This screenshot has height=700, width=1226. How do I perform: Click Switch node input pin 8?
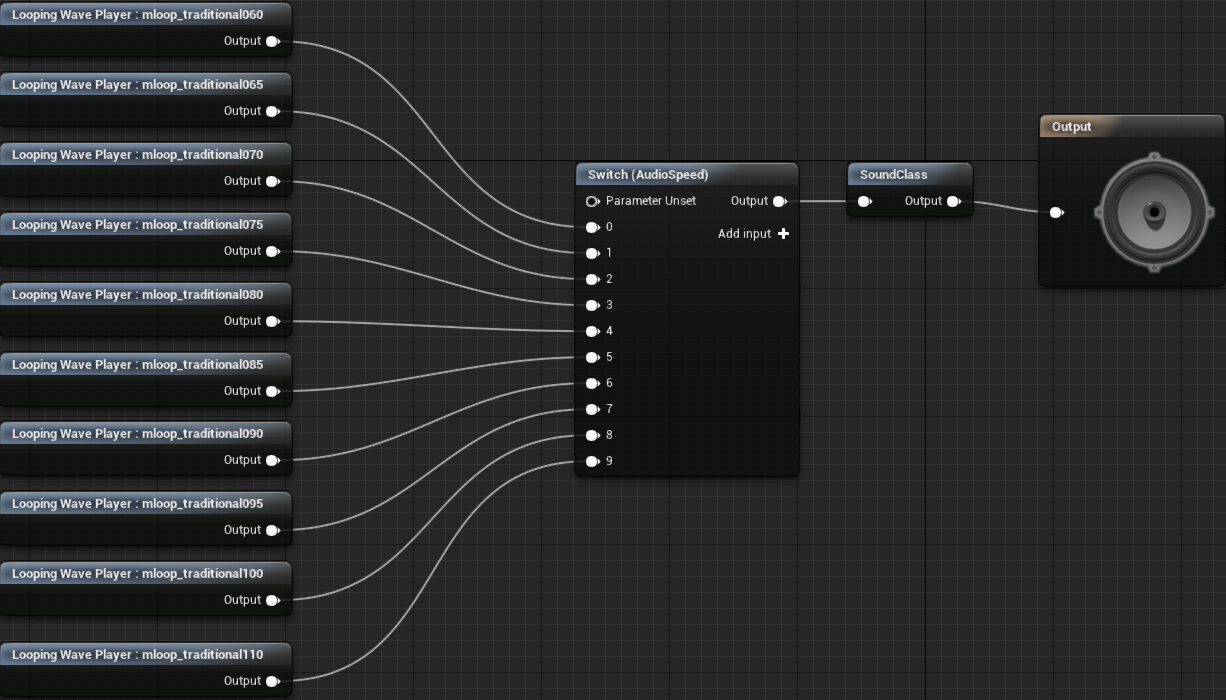pos(592,435)
